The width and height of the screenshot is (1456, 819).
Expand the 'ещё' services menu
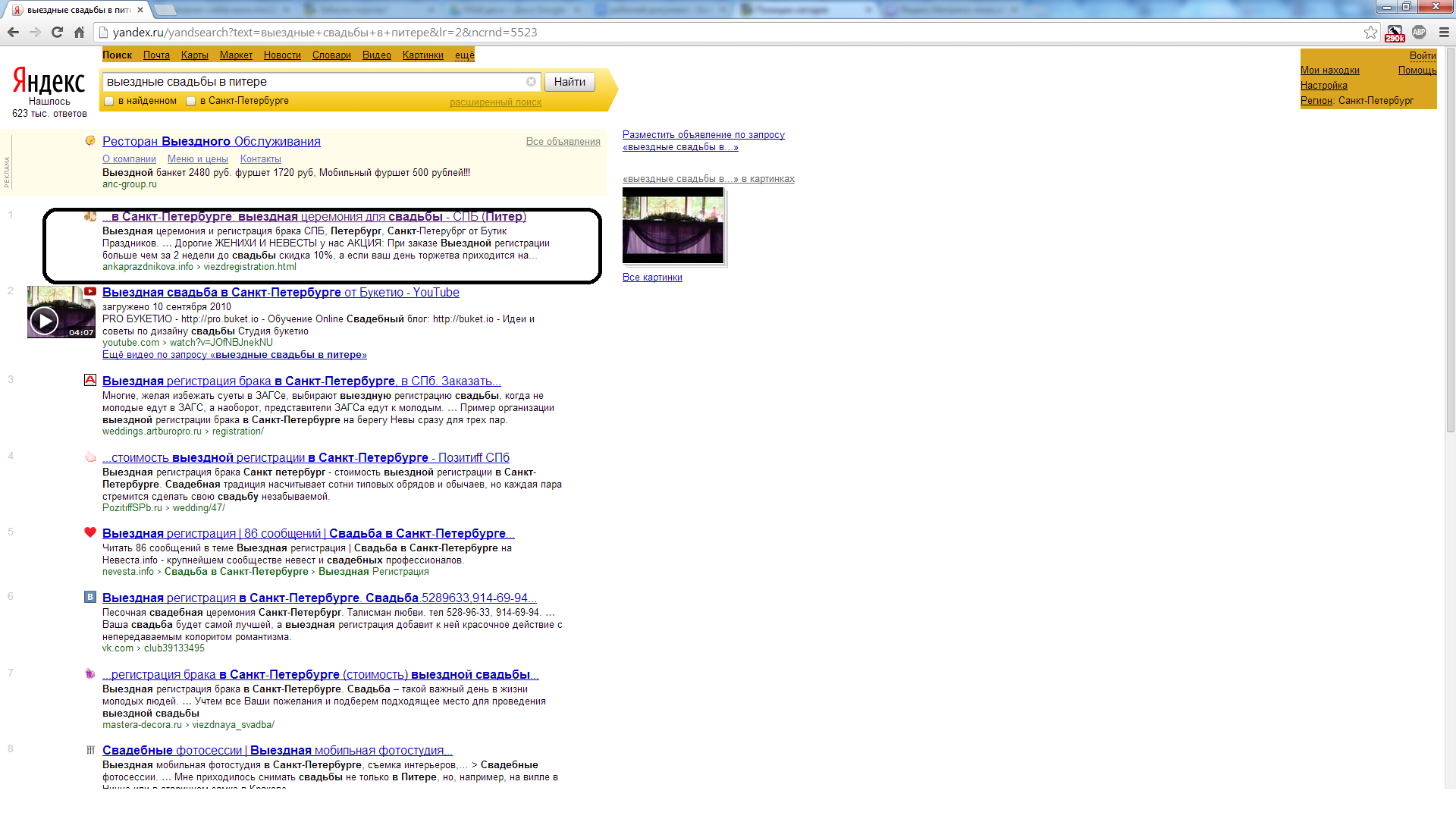pyautogui.click(x=464, y=55)
